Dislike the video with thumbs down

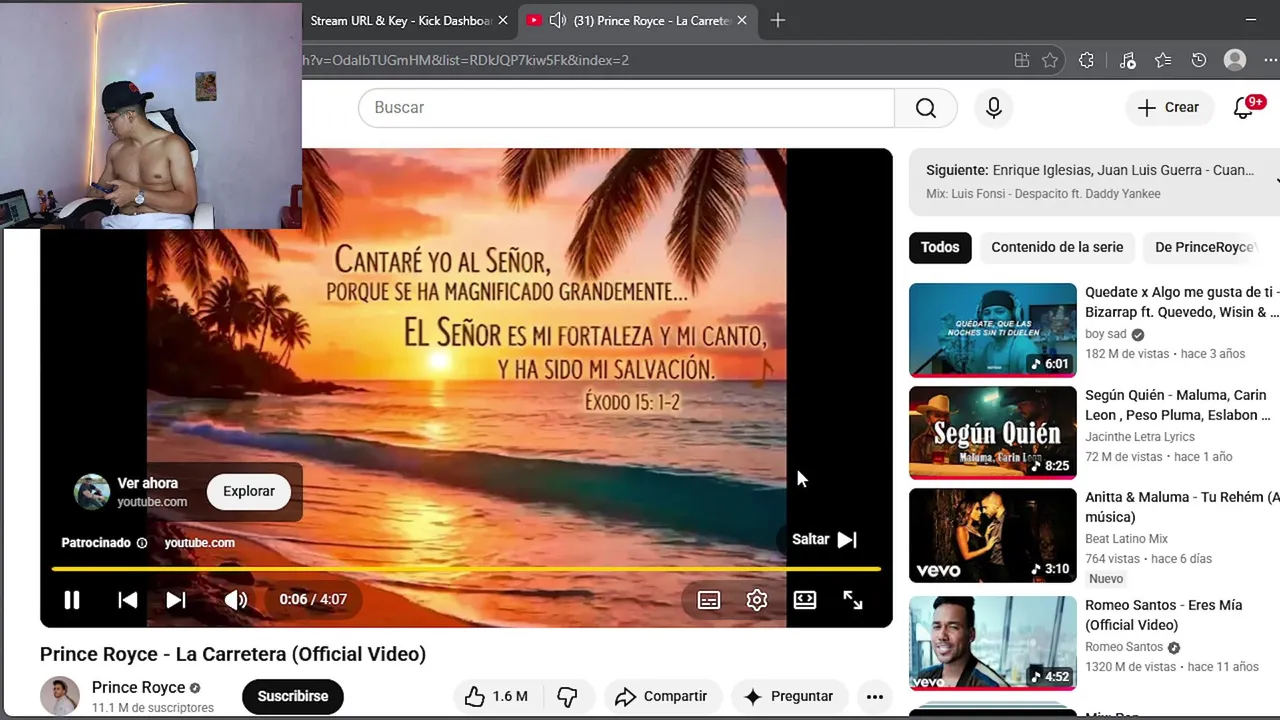568,696
